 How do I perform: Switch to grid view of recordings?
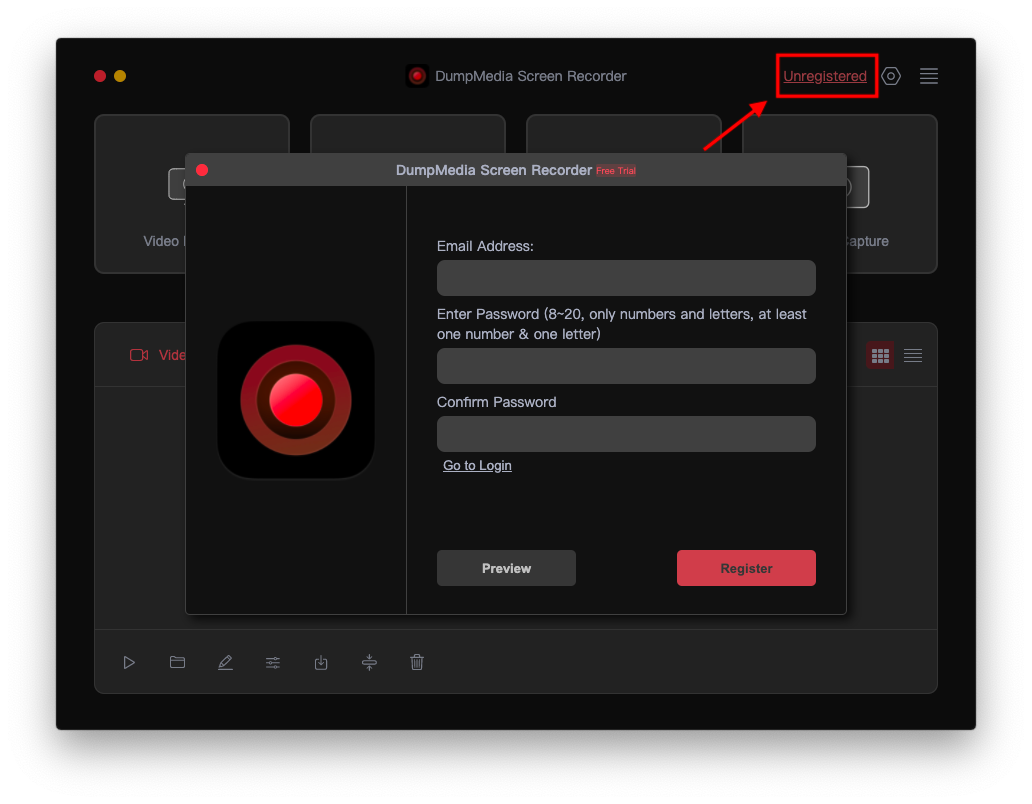(x=880, y=355)
